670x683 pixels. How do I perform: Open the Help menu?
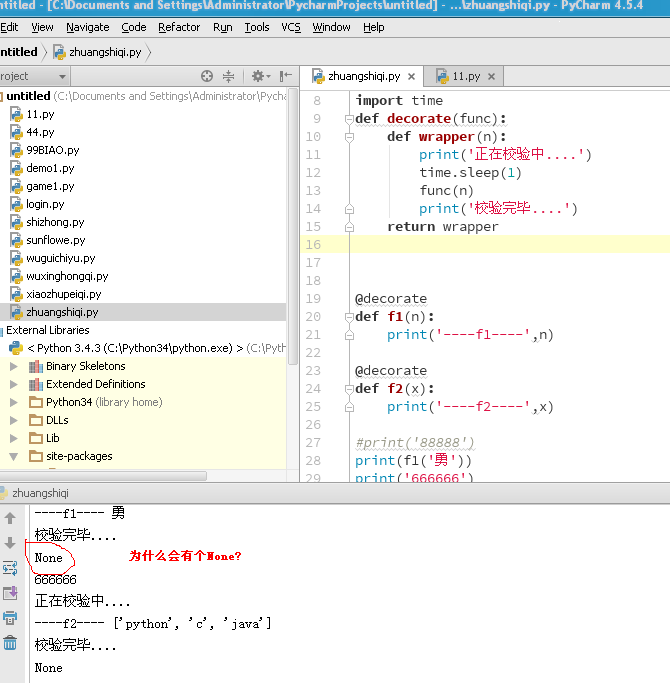click(x=374, y=27)
